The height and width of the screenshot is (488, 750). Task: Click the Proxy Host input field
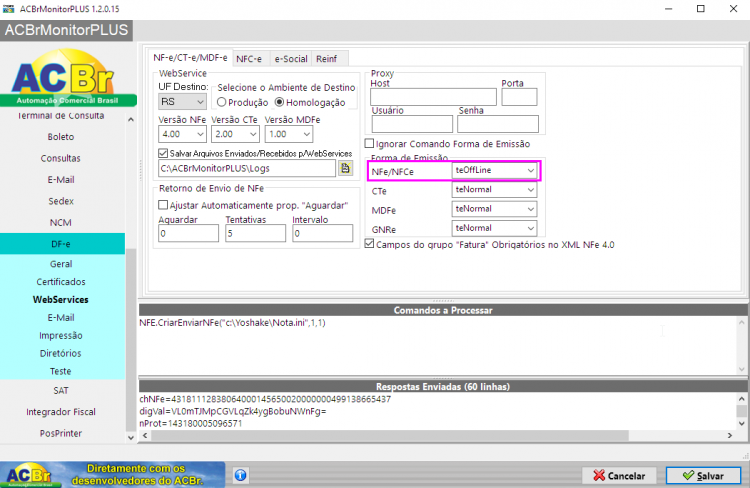(433, 97)
